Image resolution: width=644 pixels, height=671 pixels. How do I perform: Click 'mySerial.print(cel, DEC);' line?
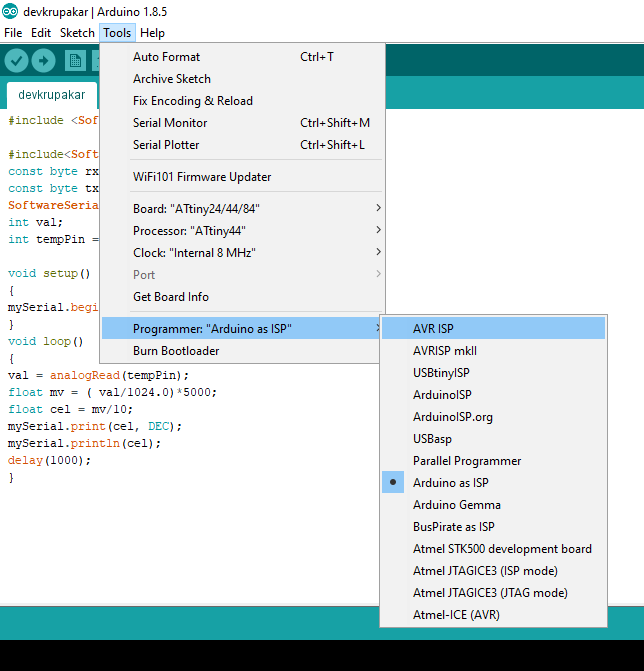95,427
